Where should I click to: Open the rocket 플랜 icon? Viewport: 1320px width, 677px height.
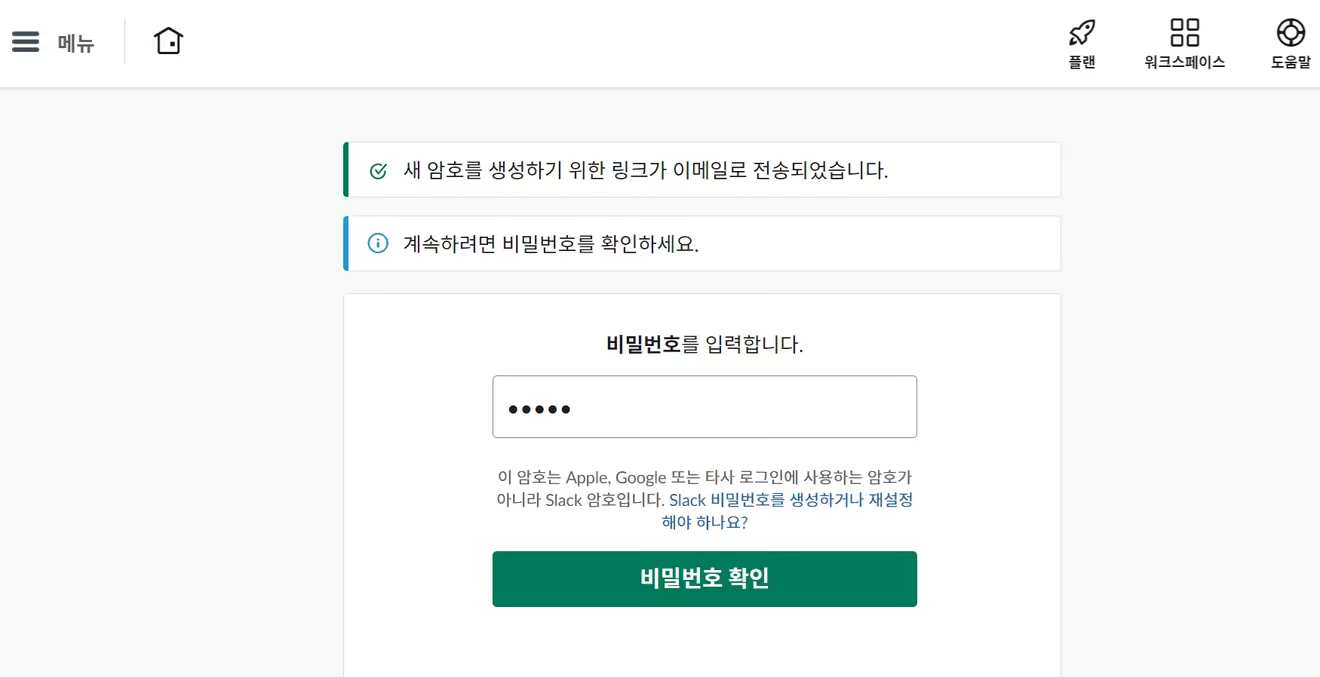coord(1082,32)
